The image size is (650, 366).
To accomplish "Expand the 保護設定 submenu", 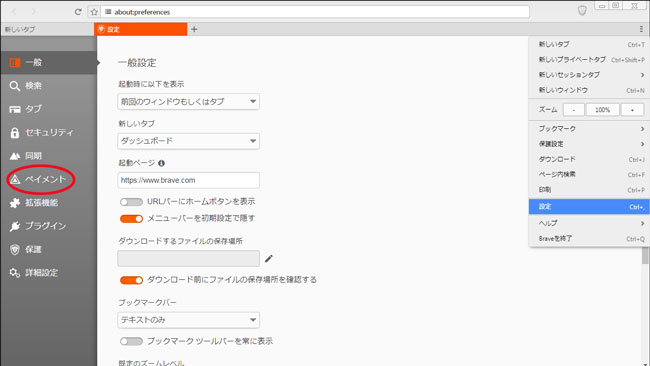I will pos(589,144).
